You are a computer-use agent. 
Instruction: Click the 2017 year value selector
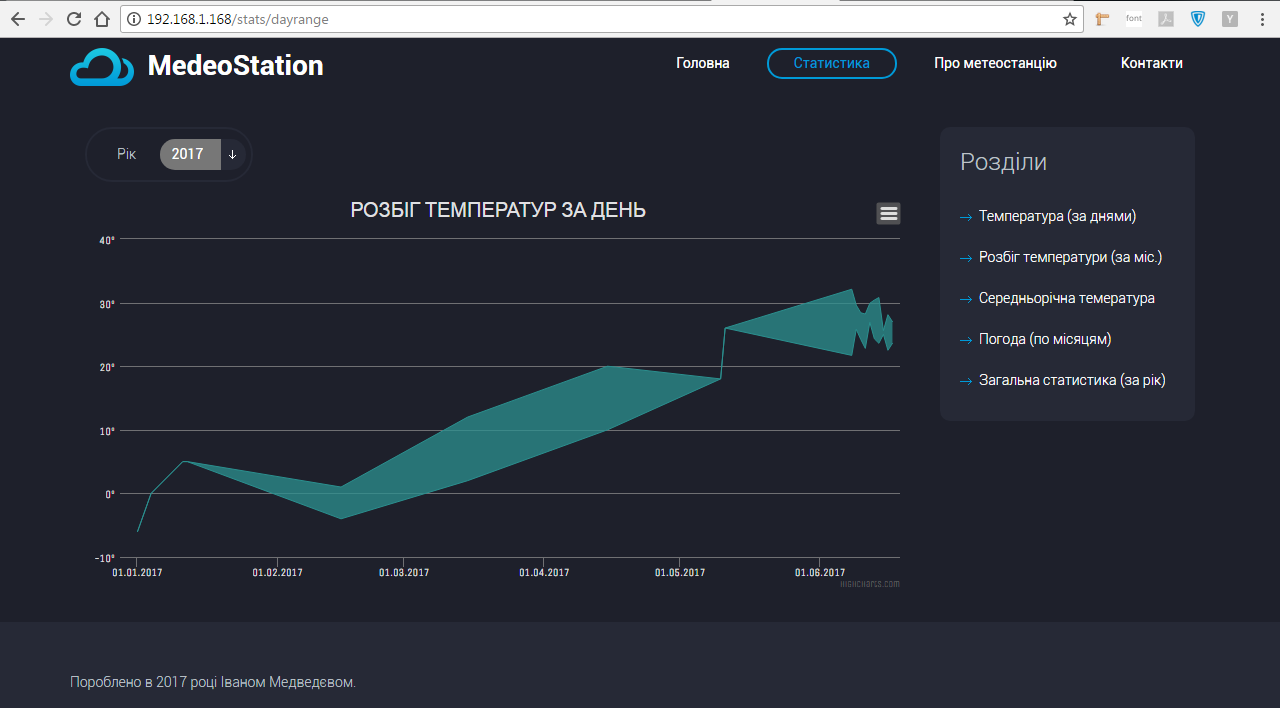click(188, 154)
